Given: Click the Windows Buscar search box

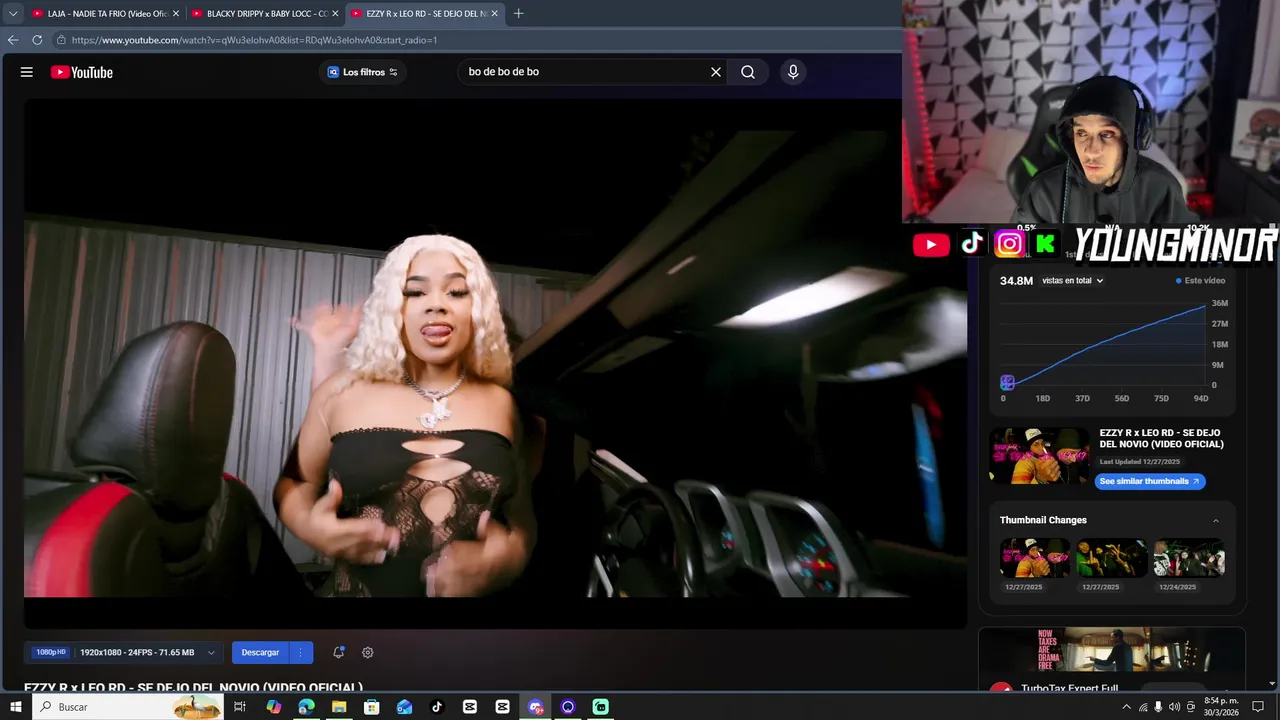Looking at the screenshot, I should (128, 707).
